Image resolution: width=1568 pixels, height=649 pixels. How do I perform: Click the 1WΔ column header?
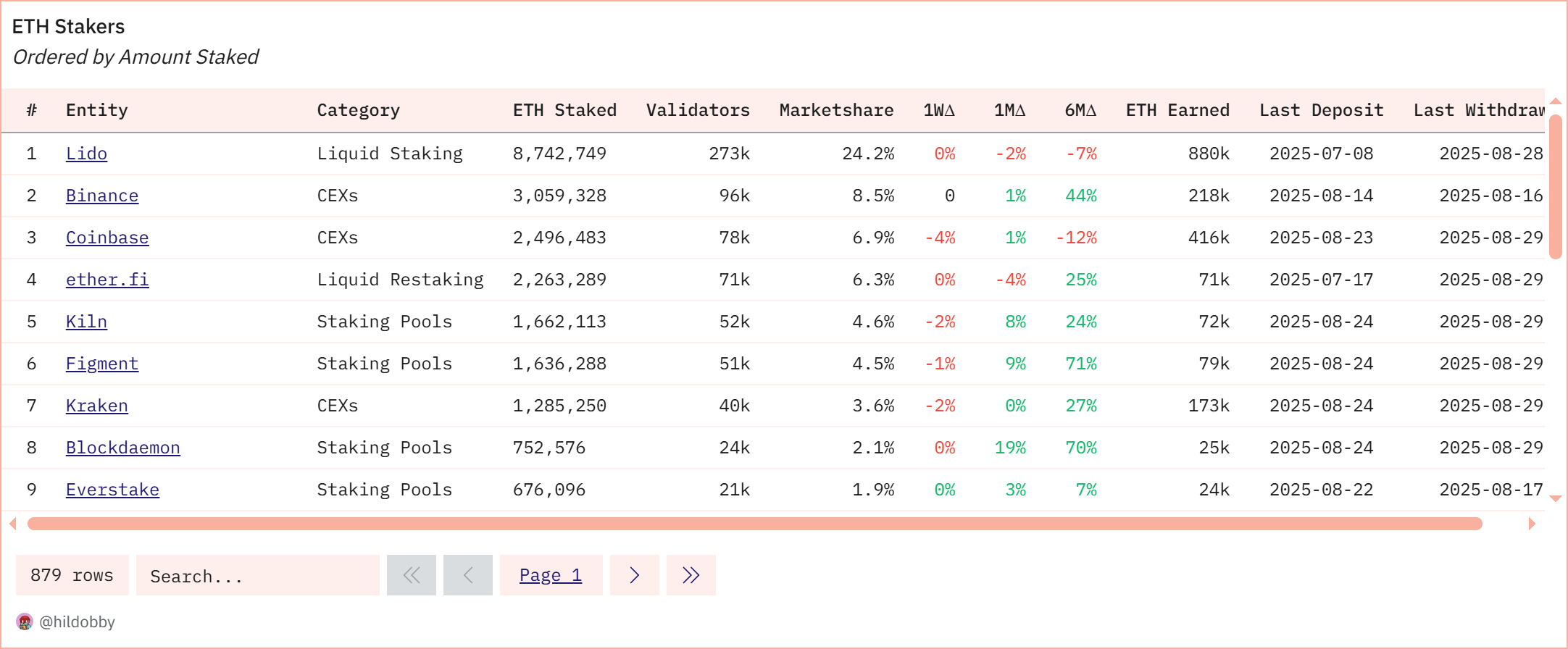[x=938, y=109]
